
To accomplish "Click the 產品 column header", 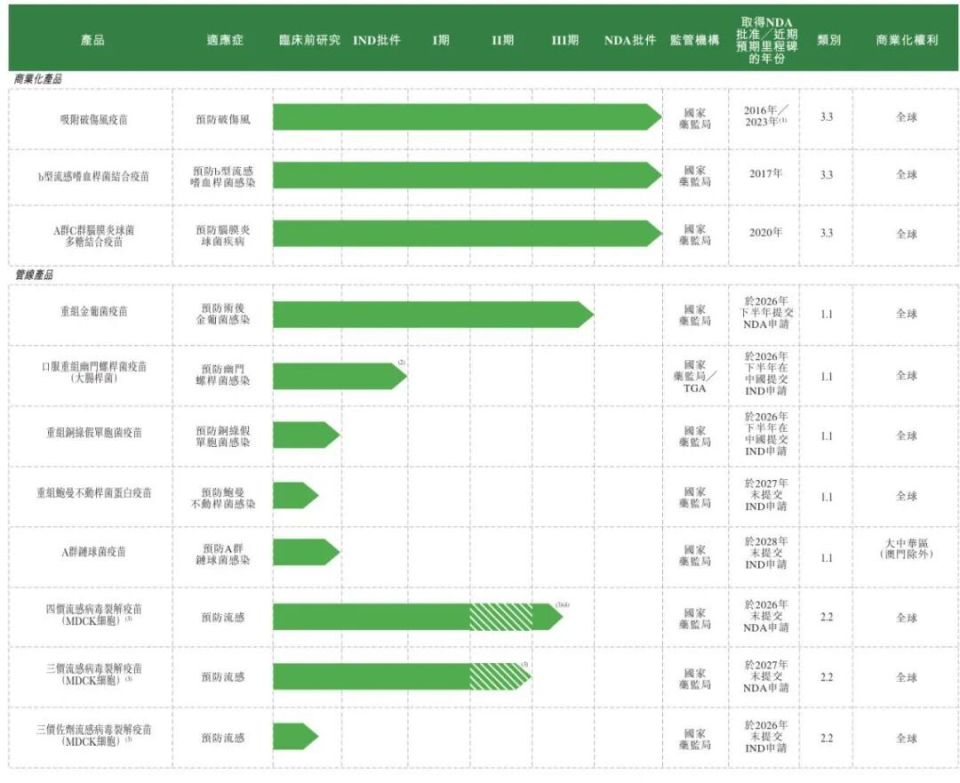I will (92, 41).
